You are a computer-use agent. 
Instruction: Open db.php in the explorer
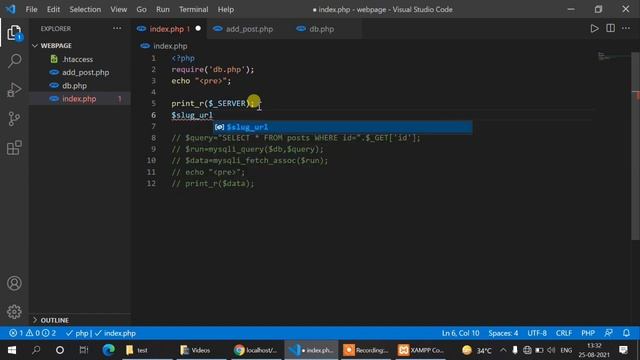point(74,86)
